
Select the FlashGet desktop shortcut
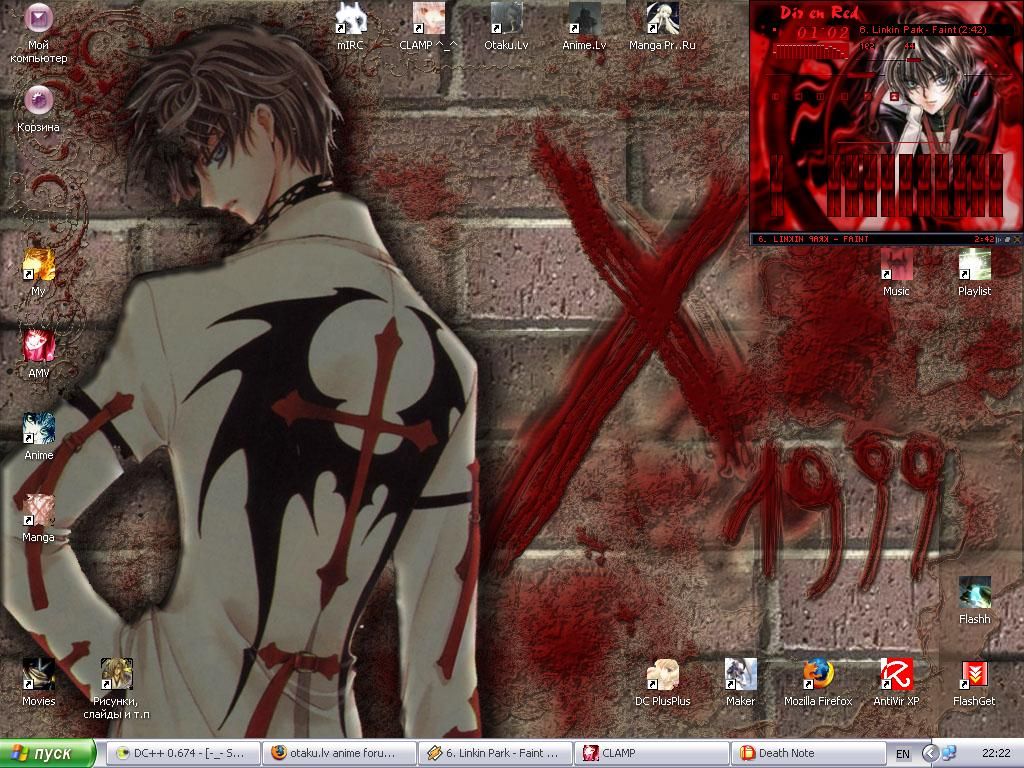point(974,683)
